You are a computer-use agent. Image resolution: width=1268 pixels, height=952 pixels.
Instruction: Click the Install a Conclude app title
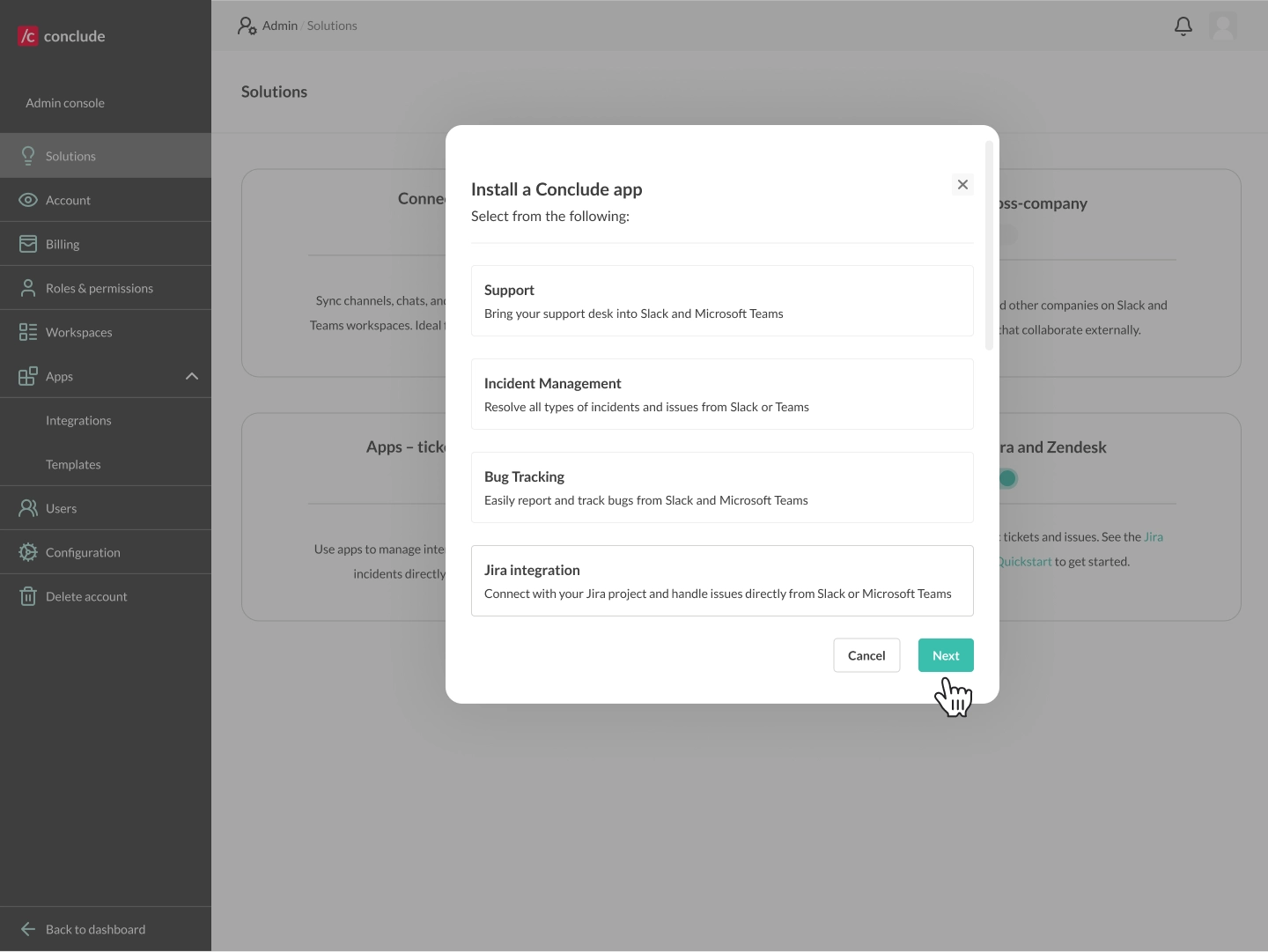pyautogui.click(x=557, y=189)
